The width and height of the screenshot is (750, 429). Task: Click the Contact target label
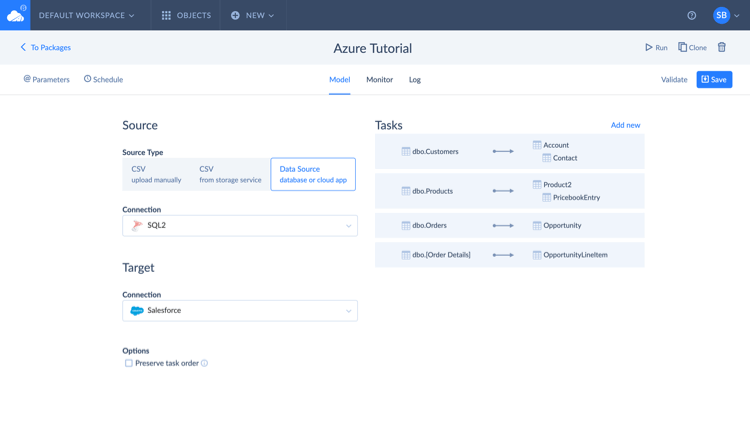pyautogui.click(x=565, y=158)
